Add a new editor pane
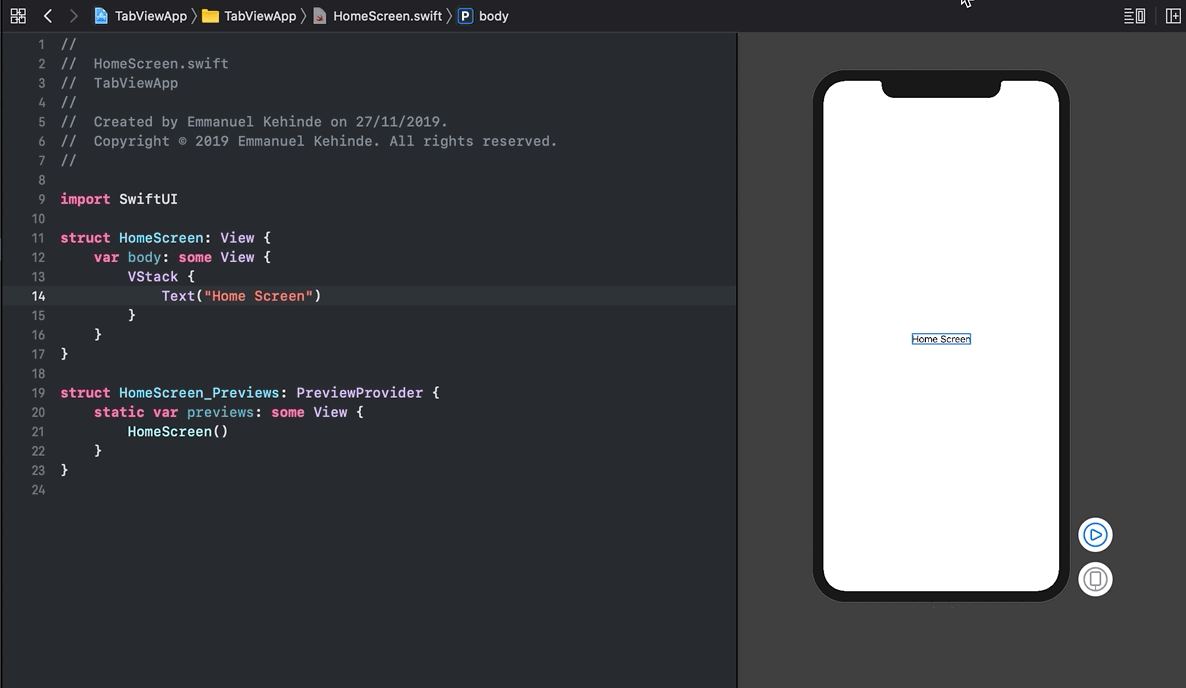The image size is (1186, 688). (x=1172, y=16)
